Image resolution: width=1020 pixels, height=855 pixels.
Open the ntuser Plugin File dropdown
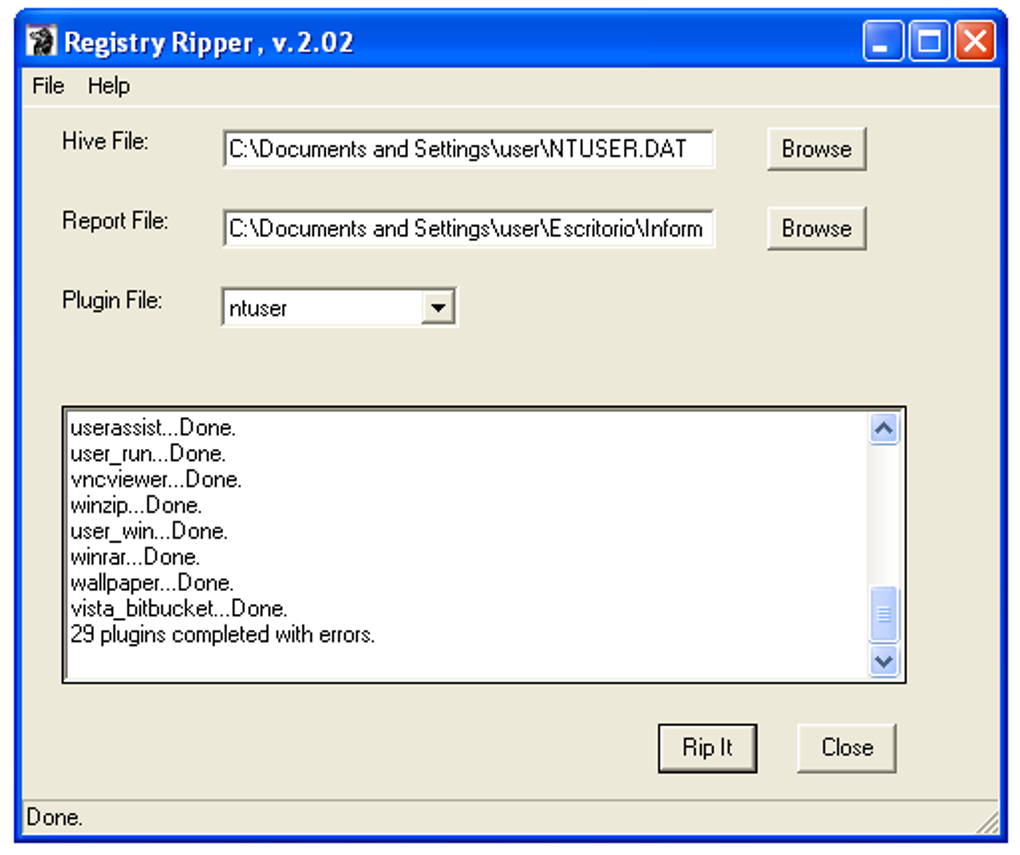(438, 307)
